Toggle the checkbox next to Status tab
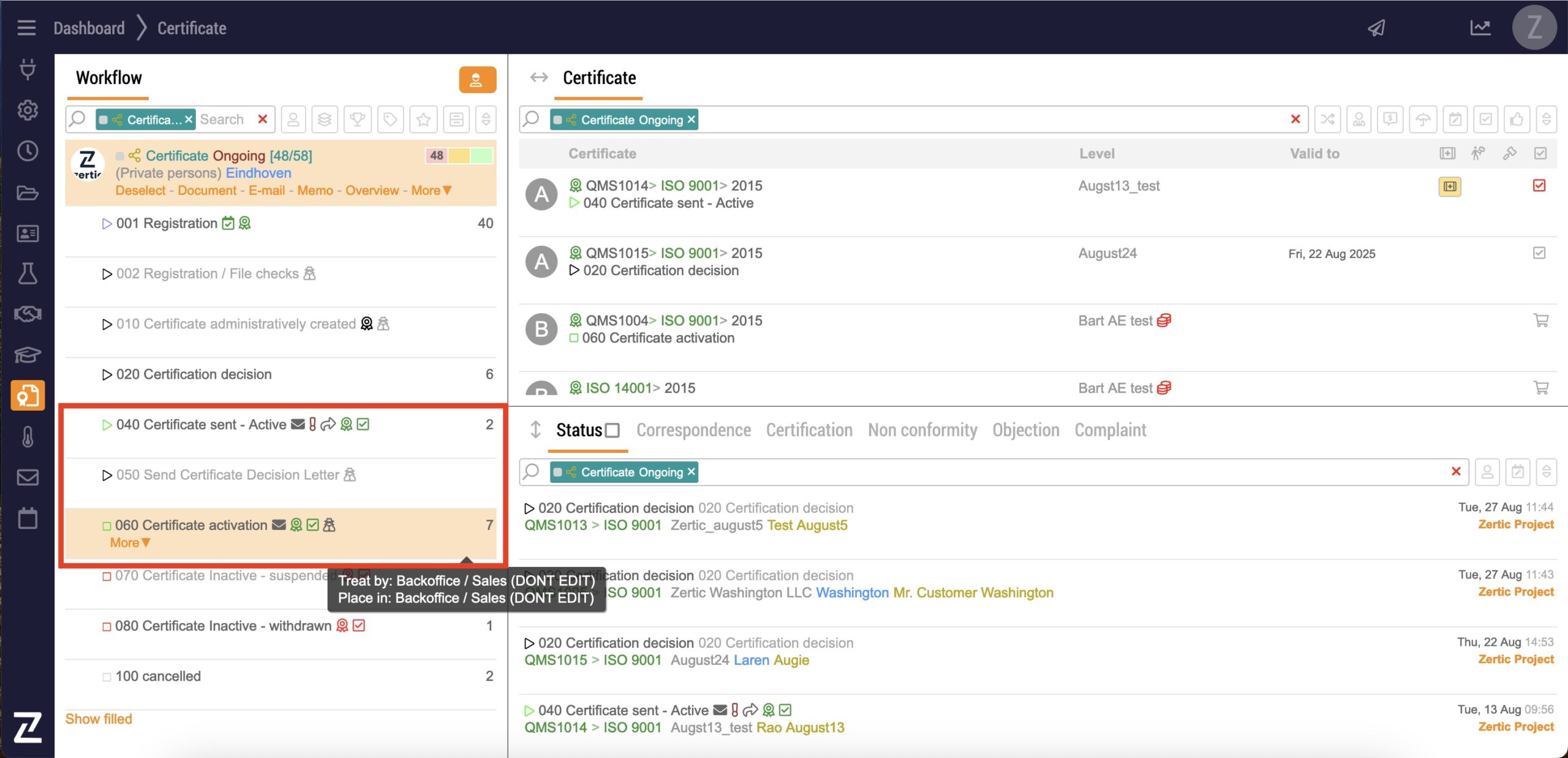1568x758 pixels. [612, 431]
